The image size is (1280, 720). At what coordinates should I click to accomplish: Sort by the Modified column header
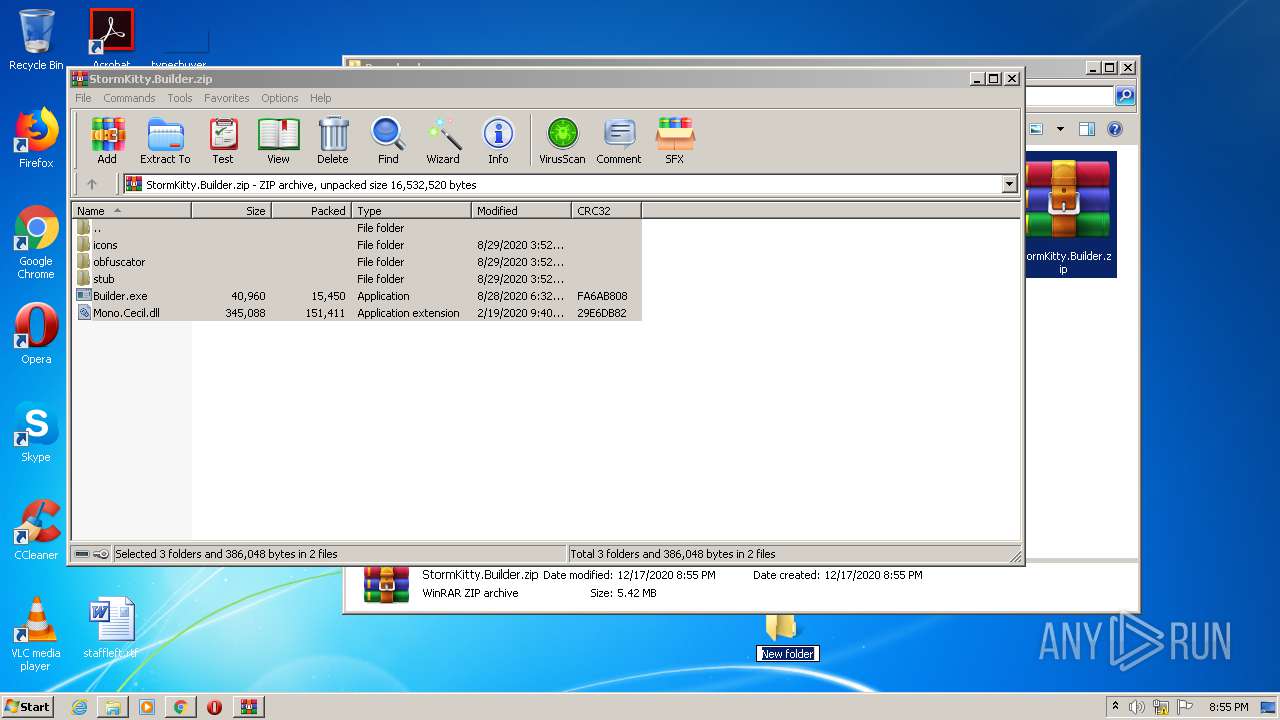[521, 211]
